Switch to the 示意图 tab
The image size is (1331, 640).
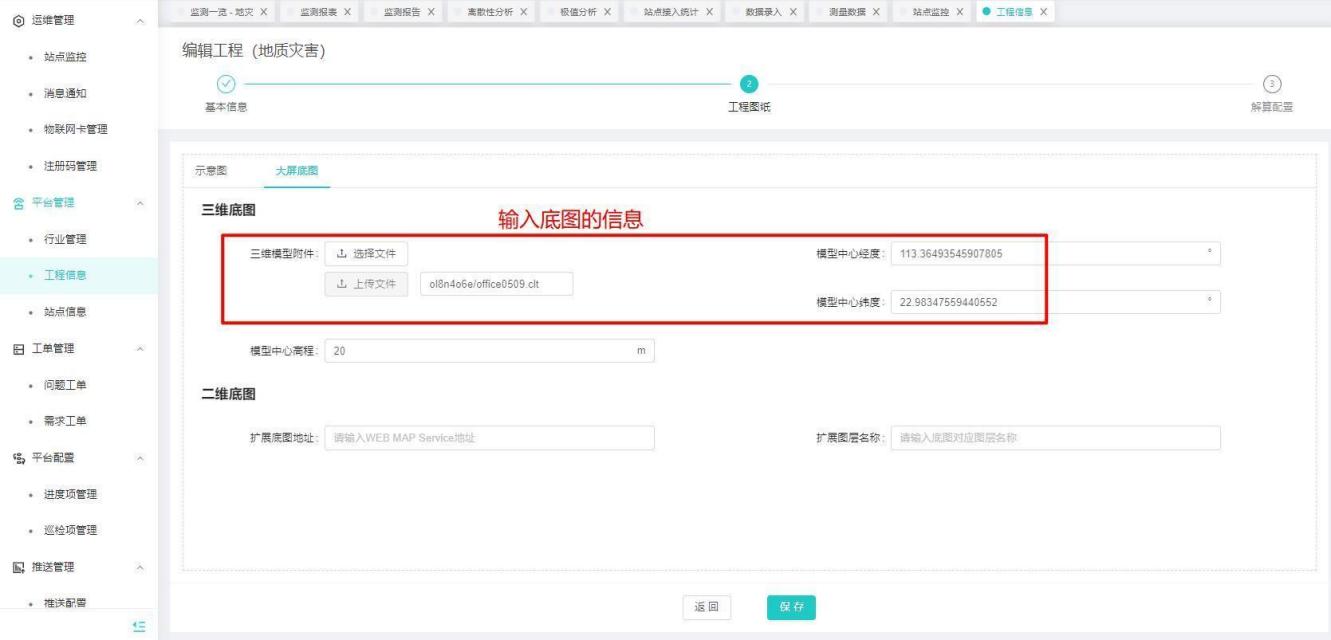(x=211, y=171)
